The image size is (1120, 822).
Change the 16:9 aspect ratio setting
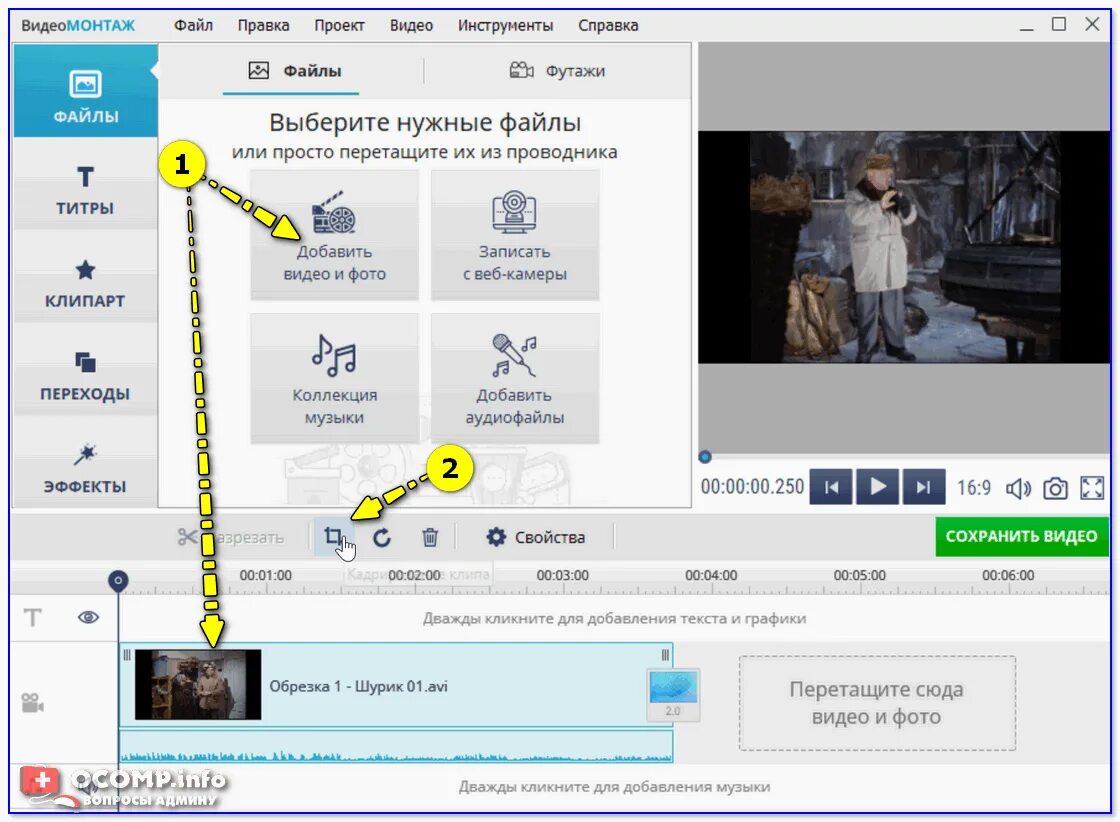coord(974,488)
